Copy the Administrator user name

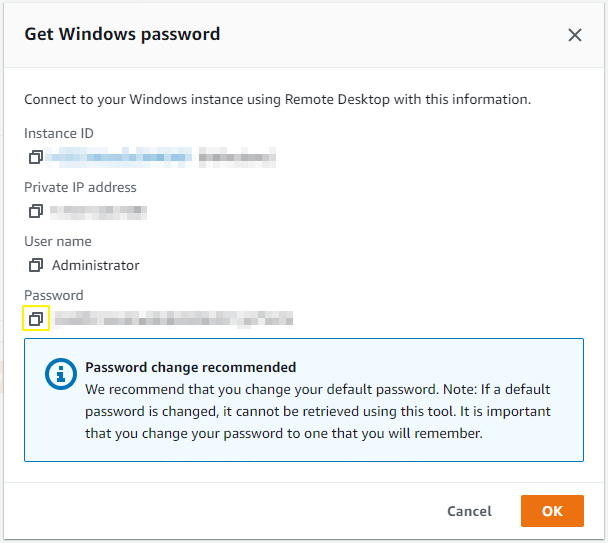coord(36,265)
